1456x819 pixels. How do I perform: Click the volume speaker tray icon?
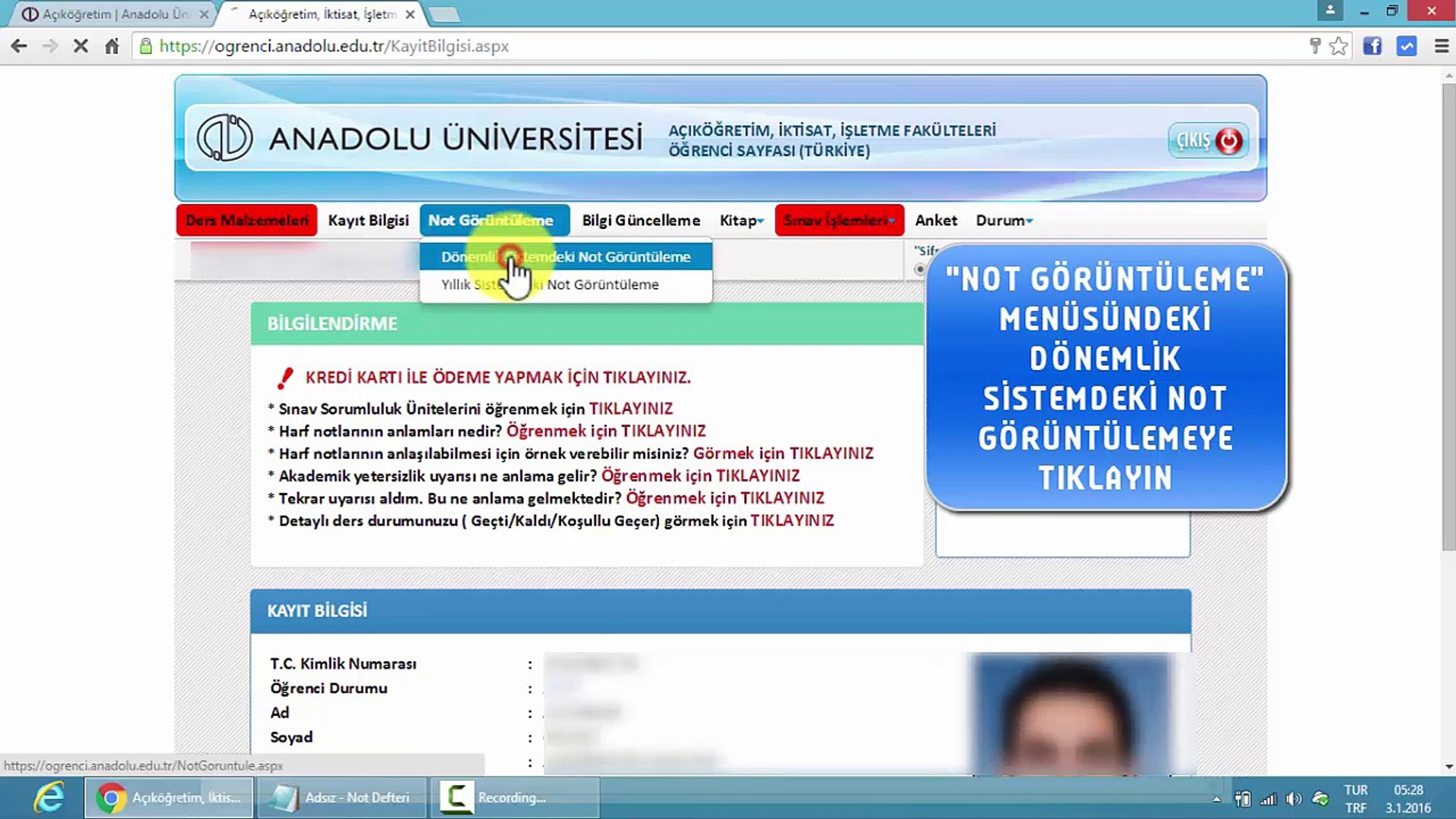coord(1294,799)
